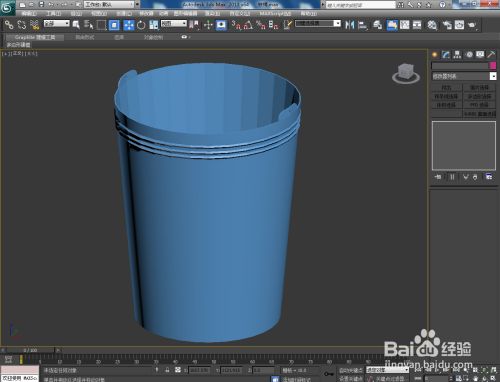
Task: Switch to the Hierarchy command panel
Action: click(x=457, y=54)
